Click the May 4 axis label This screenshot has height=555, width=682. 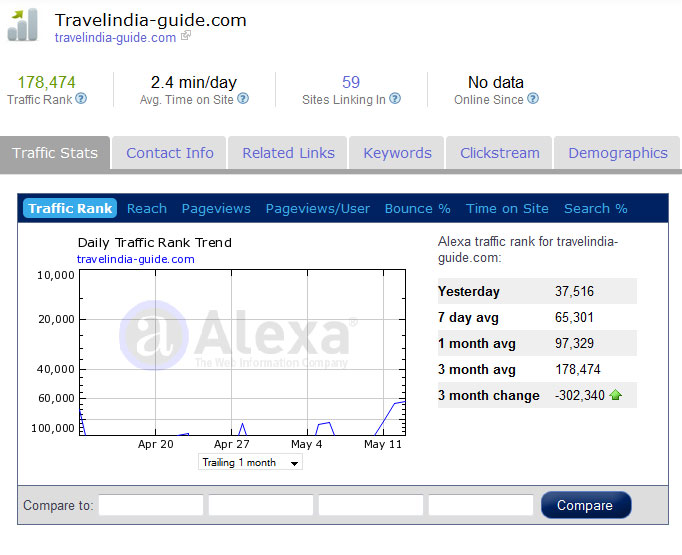pyautogui.click(x=306, y=444)
